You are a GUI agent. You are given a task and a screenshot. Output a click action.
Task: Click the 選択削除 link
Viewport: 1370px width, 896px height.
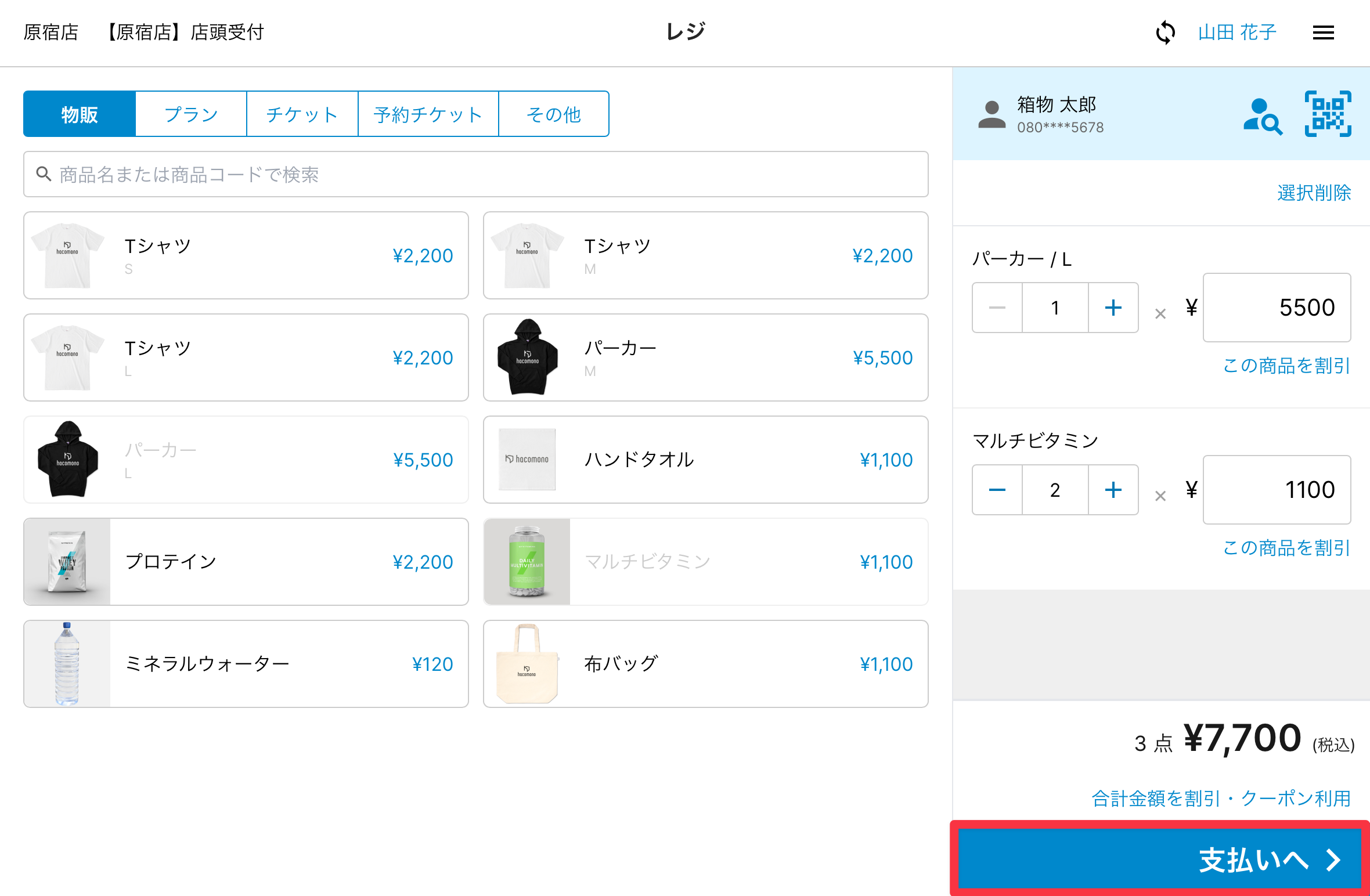[x=1314, y=193]
